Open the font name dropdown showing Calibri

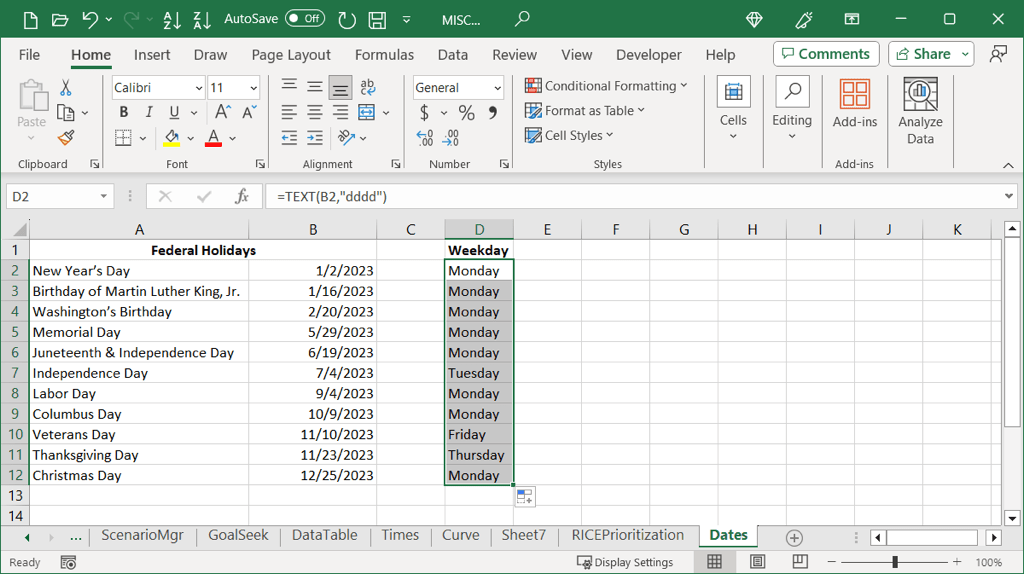[x=158, y=88]
